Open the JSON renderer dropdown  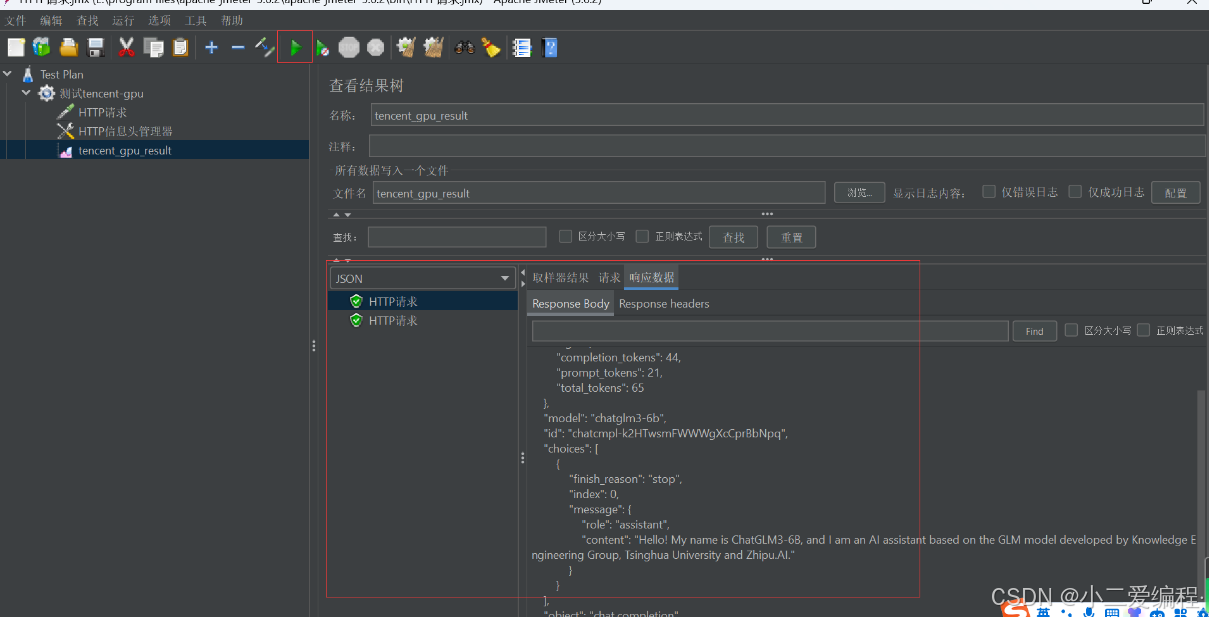tap(422, 278)
